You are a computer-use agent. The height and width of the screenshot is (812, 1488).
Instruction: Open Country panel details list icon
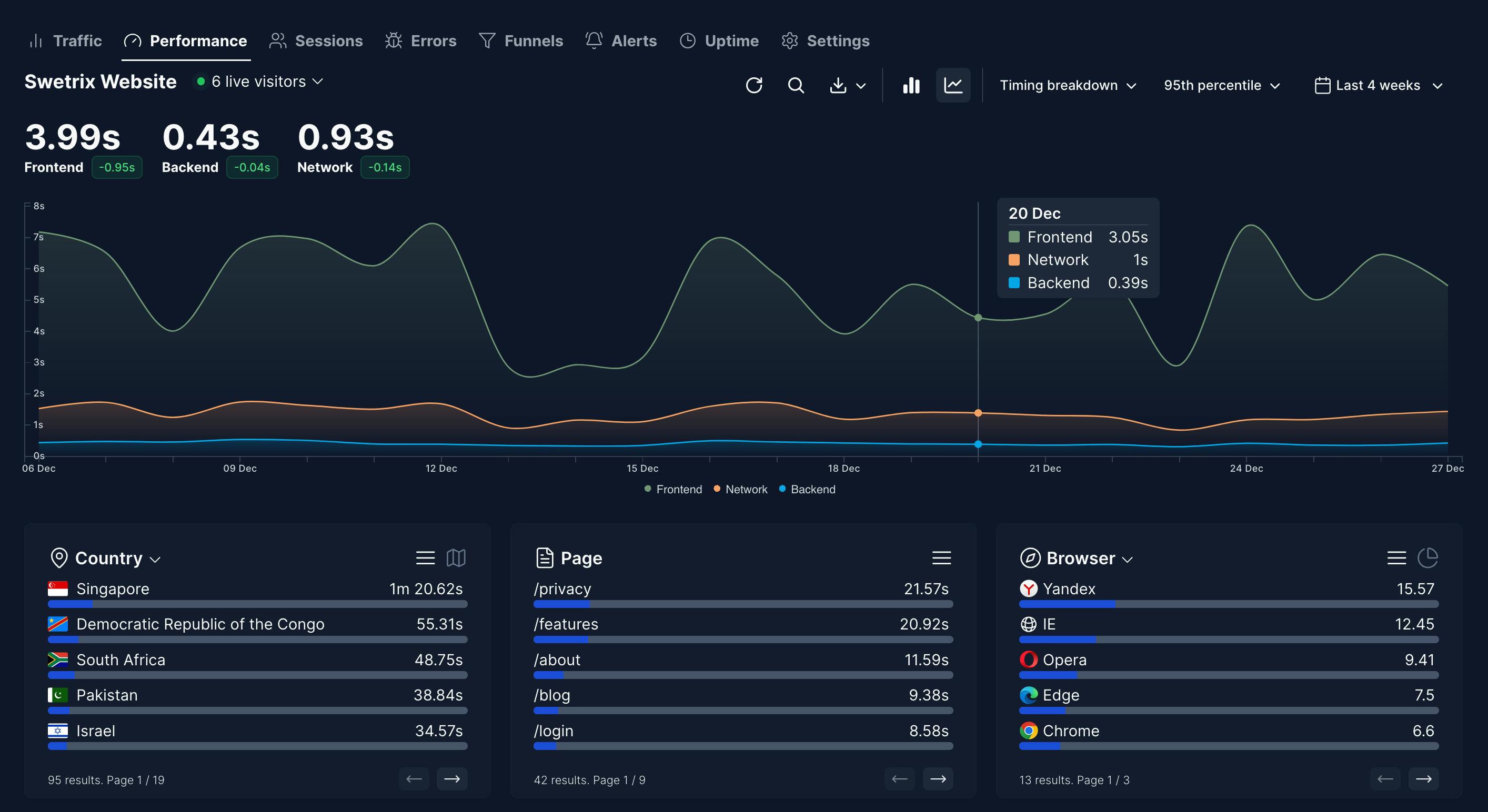(425, 558)
